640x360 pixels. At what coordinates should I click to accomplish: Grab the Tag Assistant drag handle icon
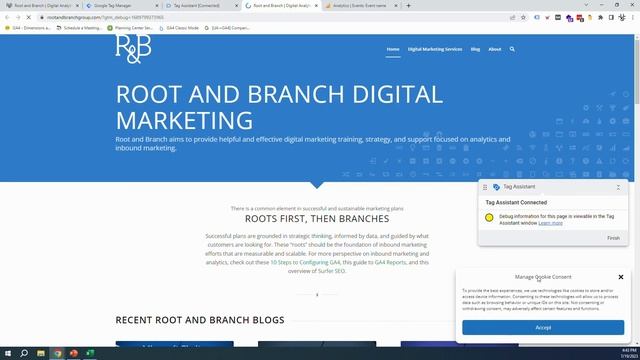(484, 187)
